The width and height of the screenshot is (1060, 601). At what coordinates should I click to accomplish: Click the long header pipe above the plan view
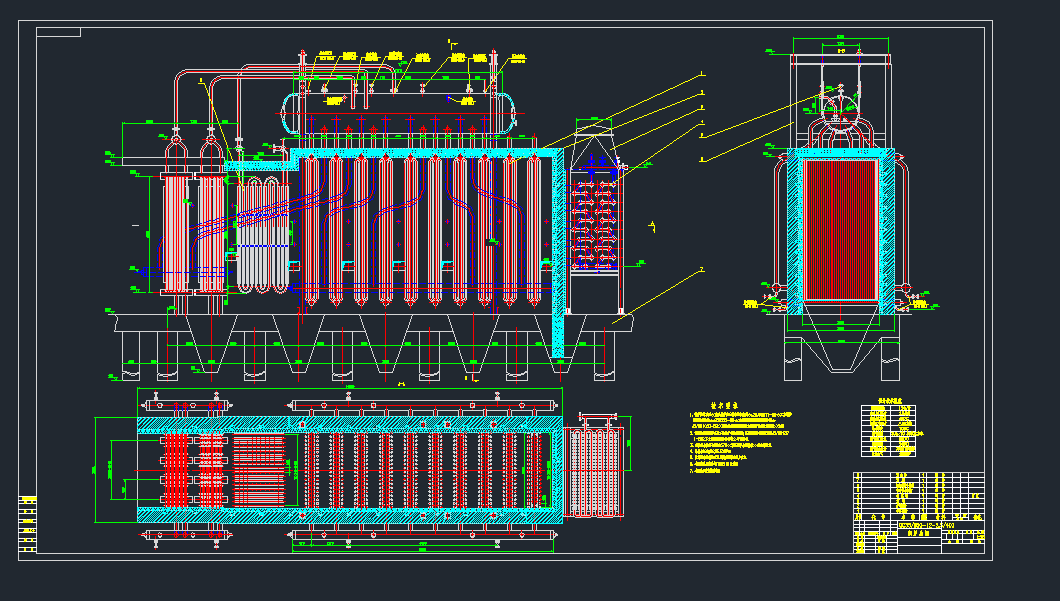420,404
